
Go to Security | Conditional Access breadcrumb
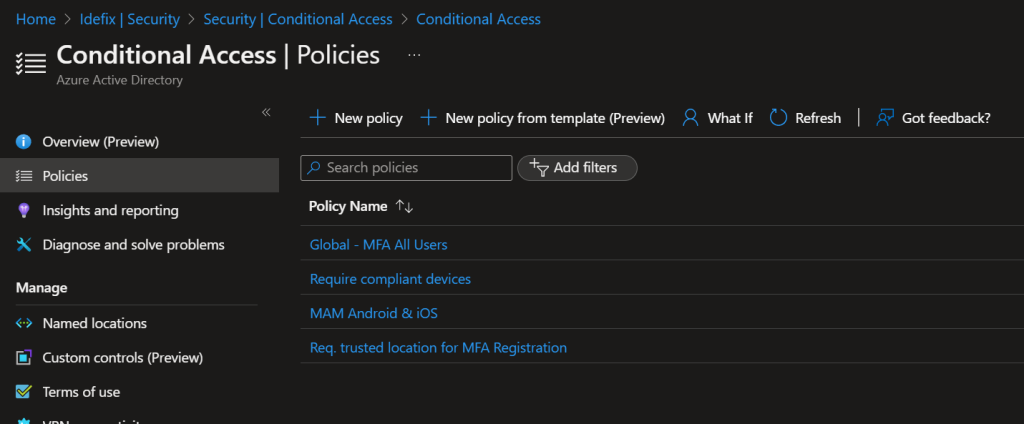[298, 19]
